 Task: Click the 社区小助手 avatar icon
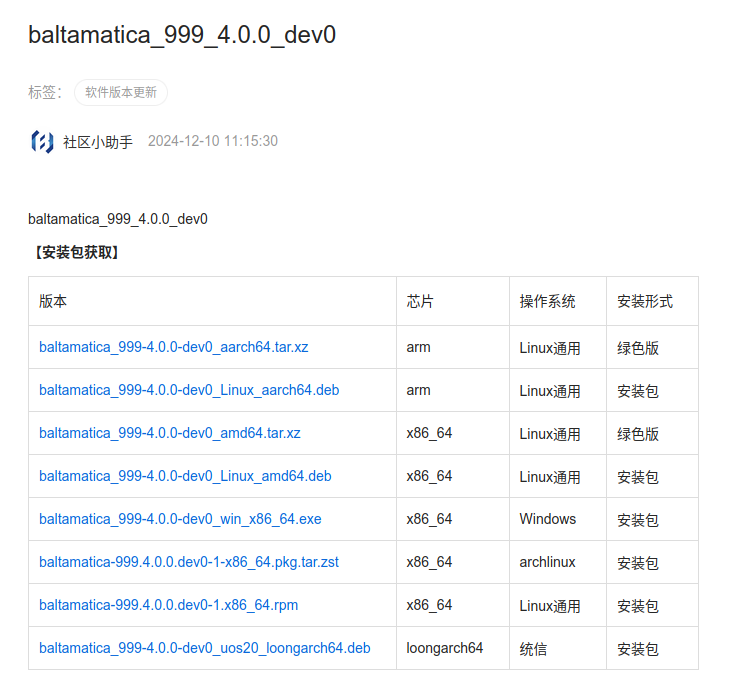point(42,142)
